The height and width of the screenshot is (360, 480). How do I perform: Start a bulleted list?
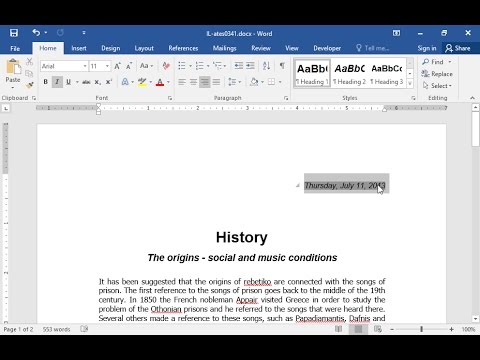(182, 66)
